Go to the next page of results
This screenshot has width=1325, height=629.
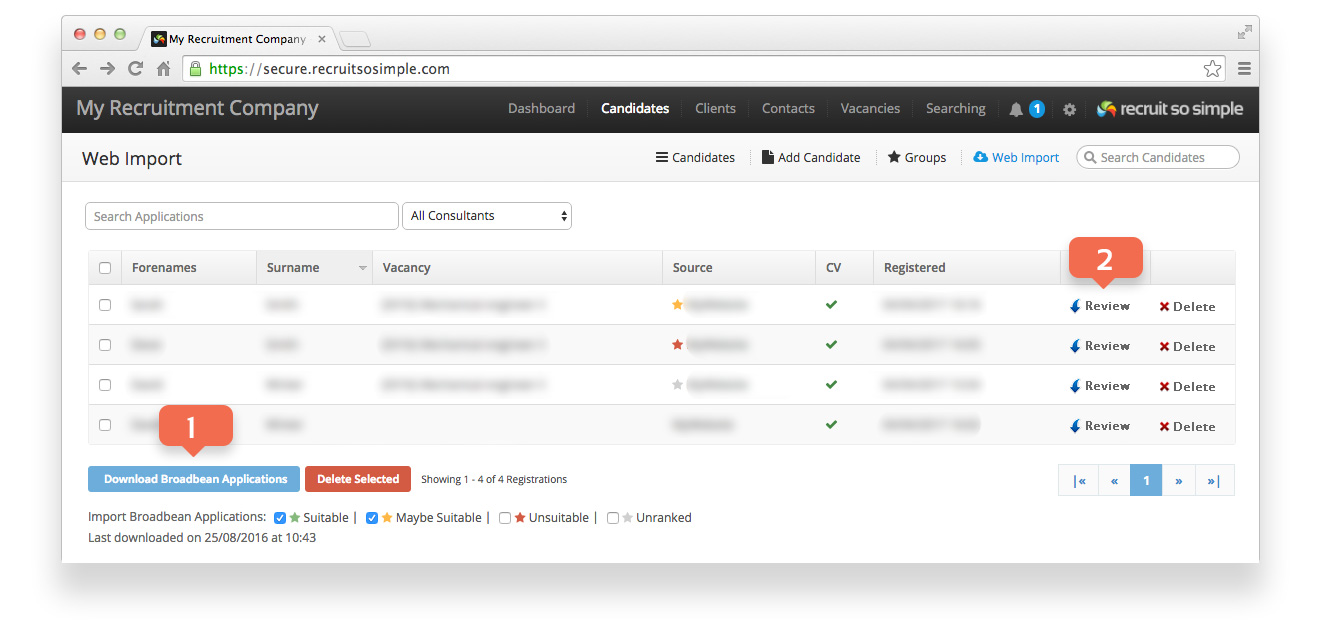coord(1178,480)
